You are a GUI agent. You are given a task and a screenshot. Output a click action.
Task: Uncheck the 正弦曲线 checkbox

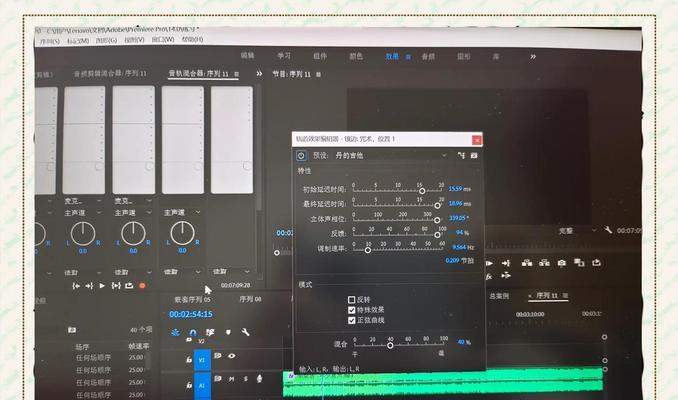pyautogui.click(x=352, y=320)
